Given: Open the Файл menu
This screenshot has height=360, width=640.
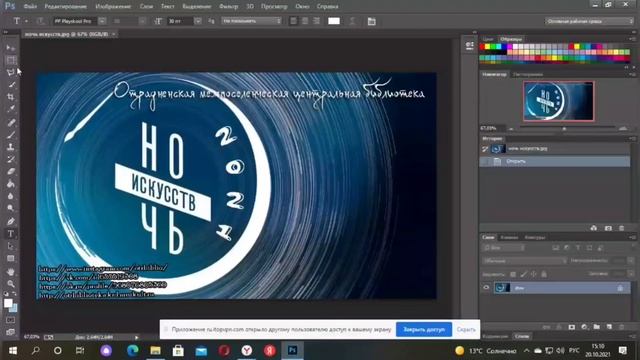Looking at the screenshot, I should coord(30,7).
